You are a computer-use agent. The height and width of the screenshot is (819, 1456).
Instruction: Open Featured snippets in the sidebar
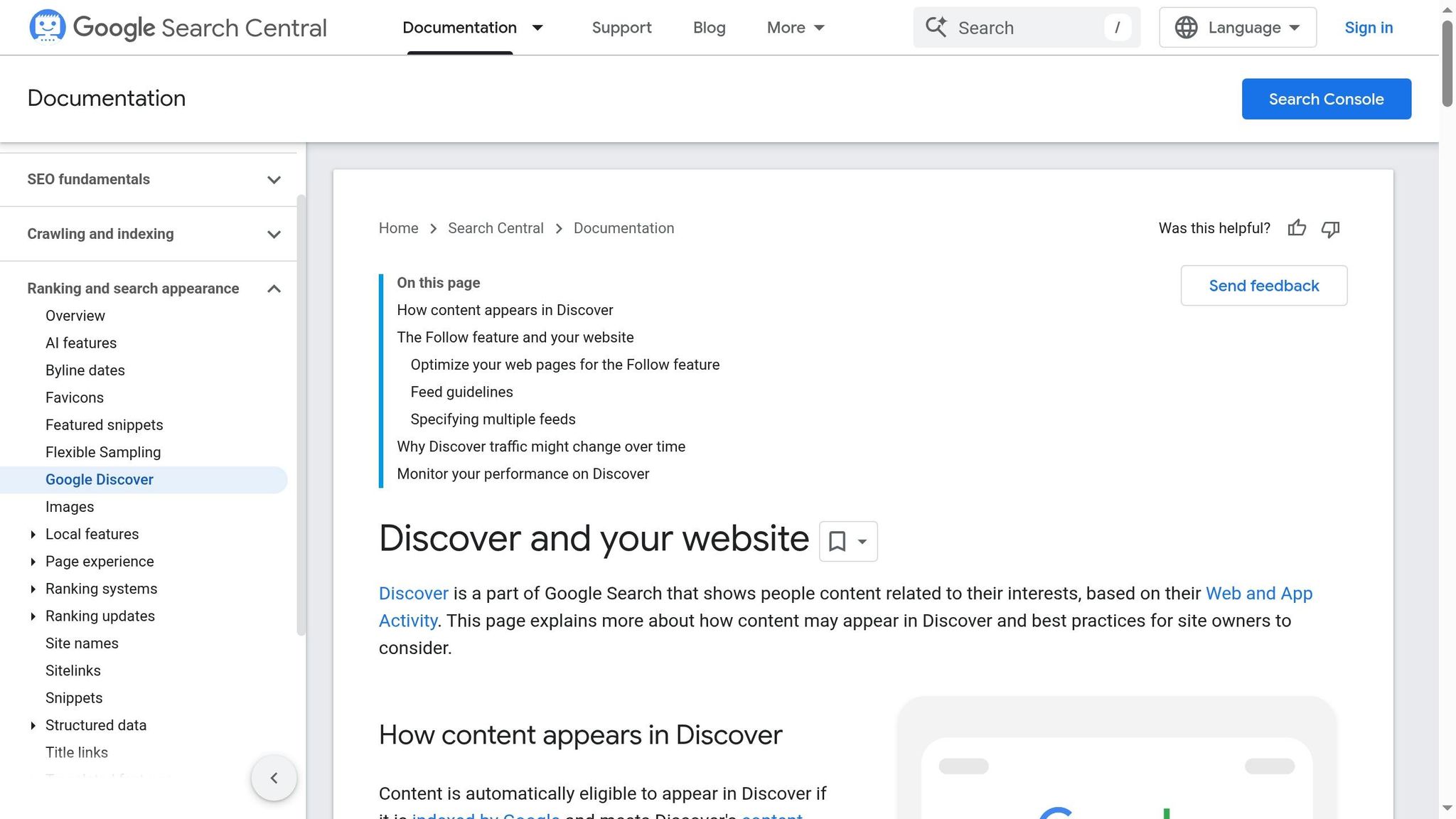[x=104, y=425]
